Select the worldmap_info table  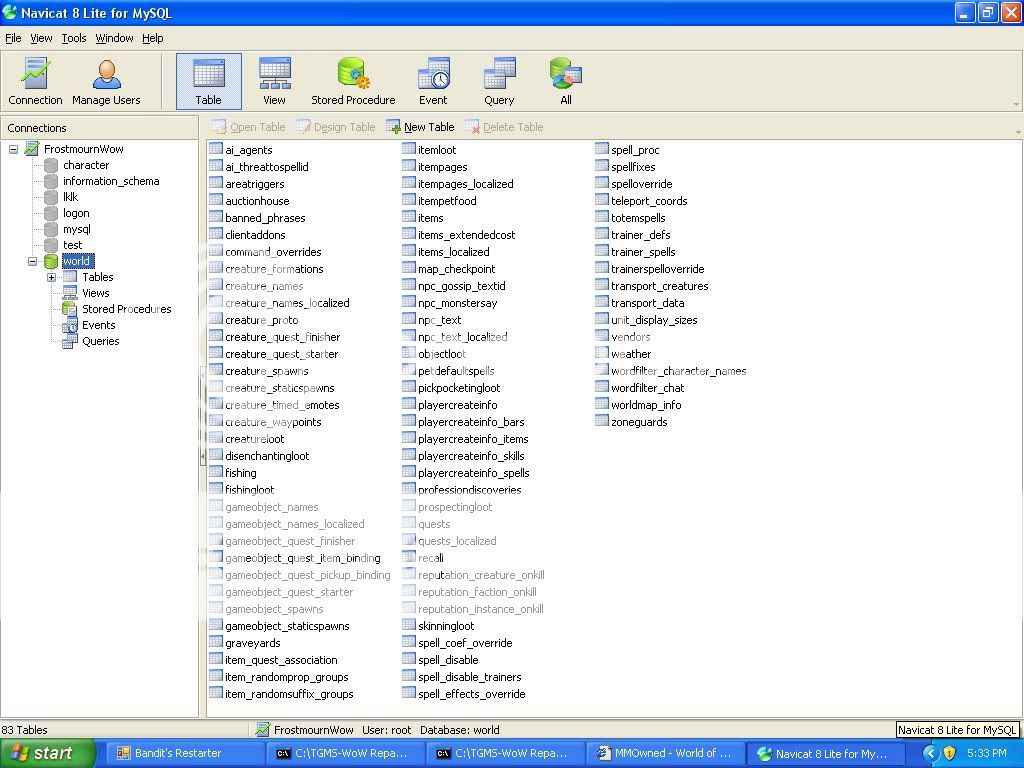(646, 405)
